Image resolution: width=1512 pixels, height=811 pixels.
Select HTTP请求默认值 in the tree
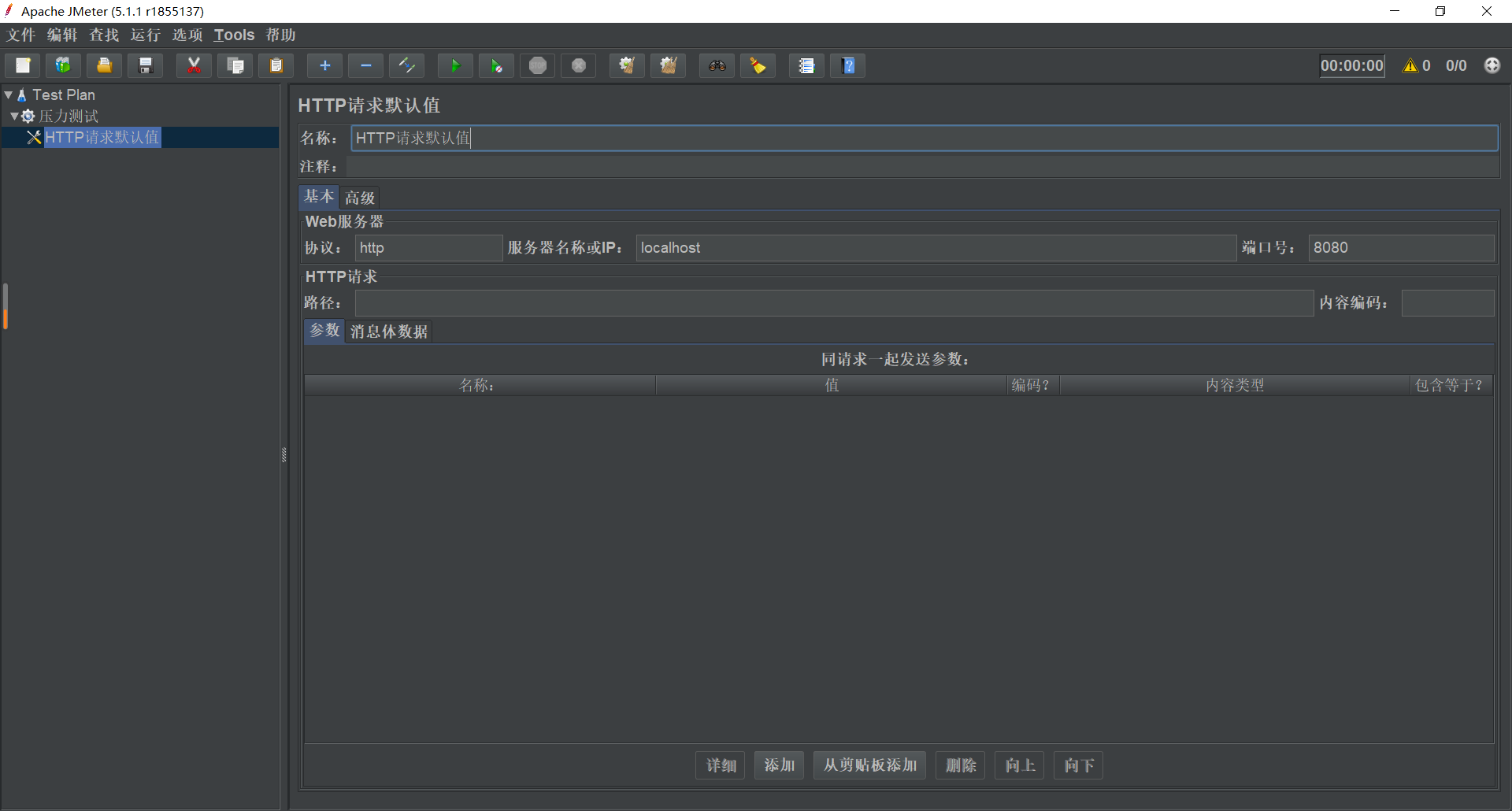click(x=102, y=137)
